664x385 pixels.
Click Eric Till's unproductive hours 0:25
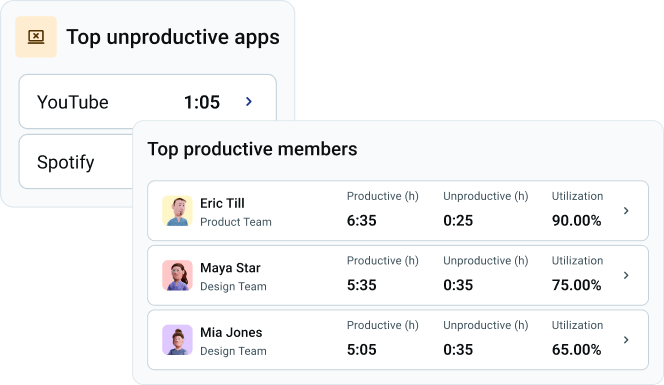click(458, 221)
